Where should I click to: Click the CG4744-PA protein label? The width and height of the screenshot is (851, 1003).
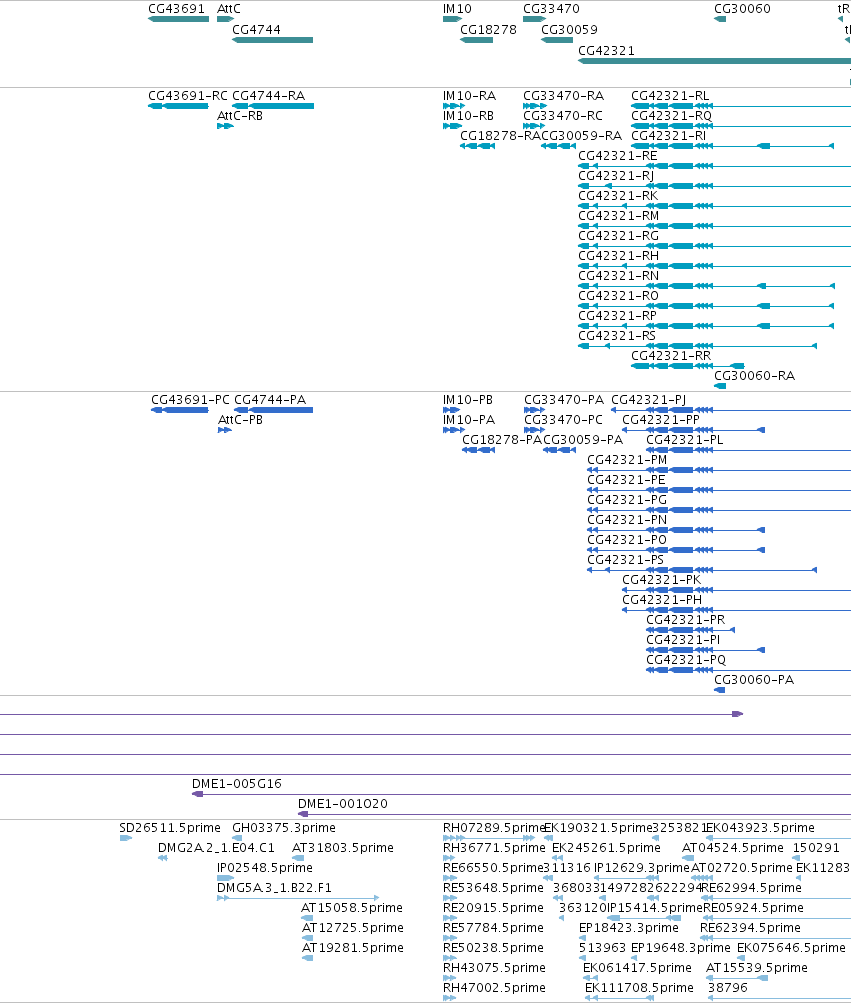270,400
